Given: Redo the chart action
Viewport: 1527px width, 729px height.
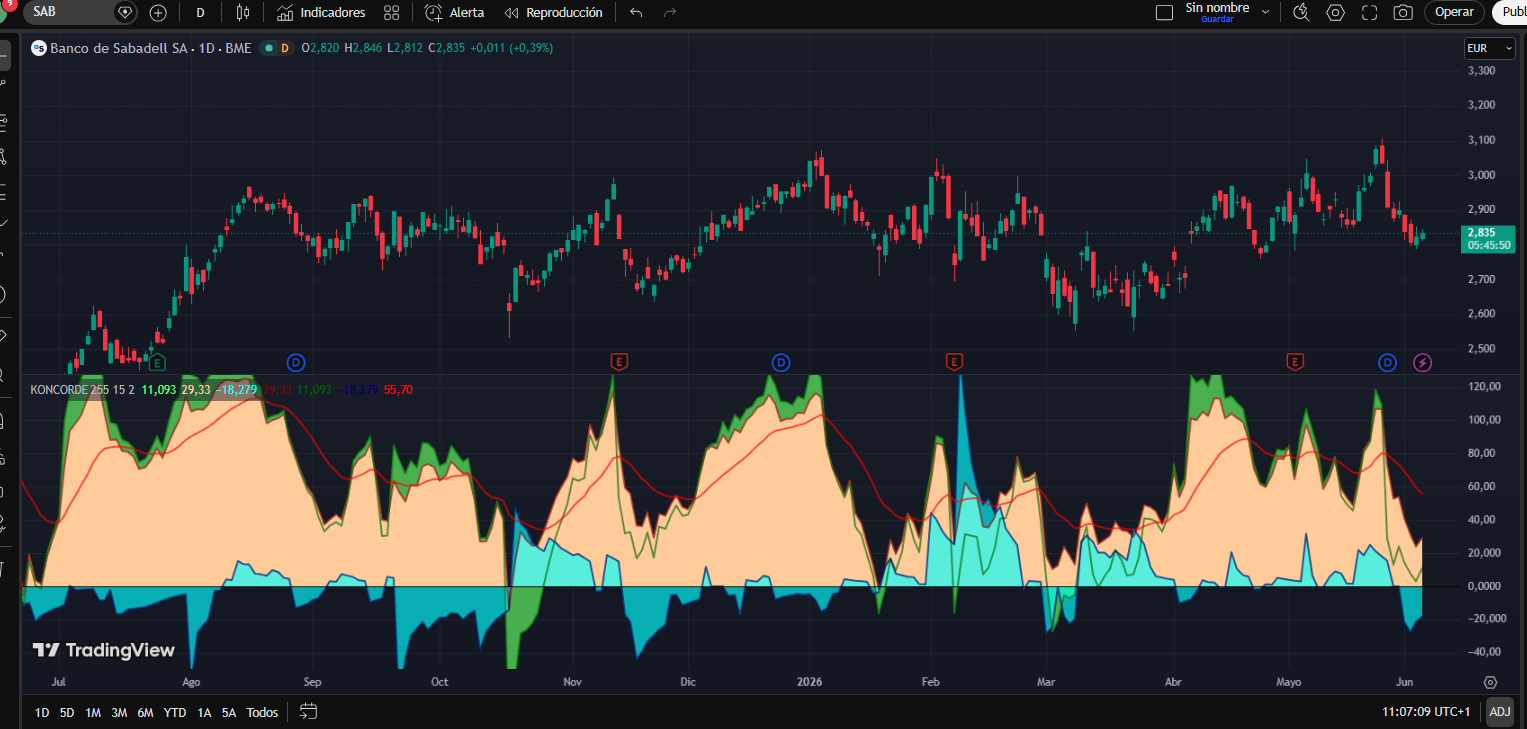Looking at the screenshot, I should (669, 13).
